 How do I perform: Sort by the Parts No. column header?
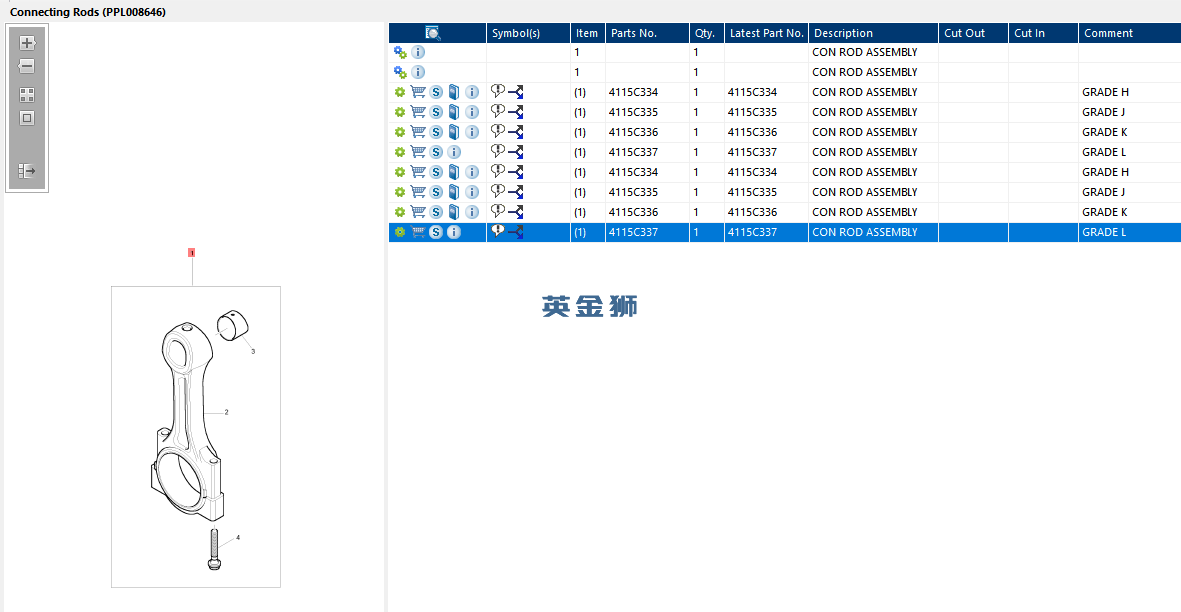point(647,33)
